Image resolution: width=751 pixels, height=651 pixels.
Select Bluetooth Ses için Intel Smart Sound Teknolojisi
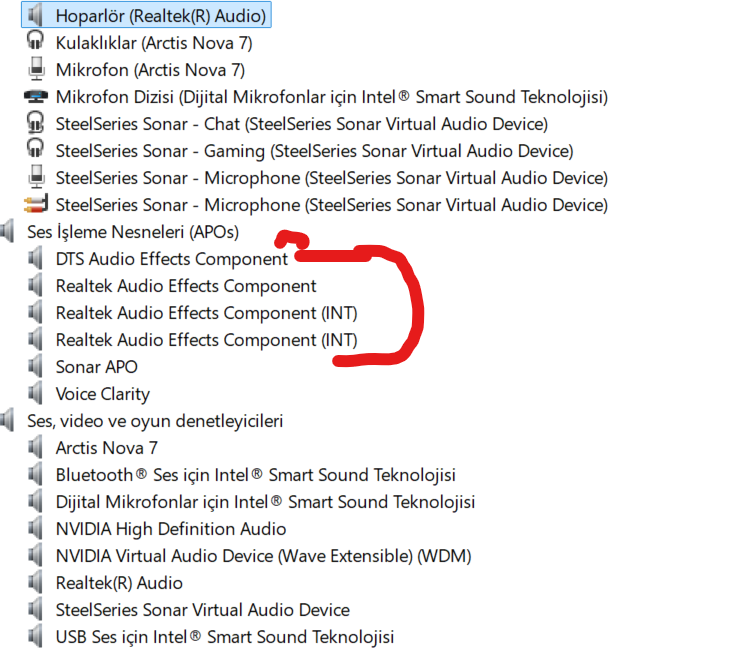point(256,475)
